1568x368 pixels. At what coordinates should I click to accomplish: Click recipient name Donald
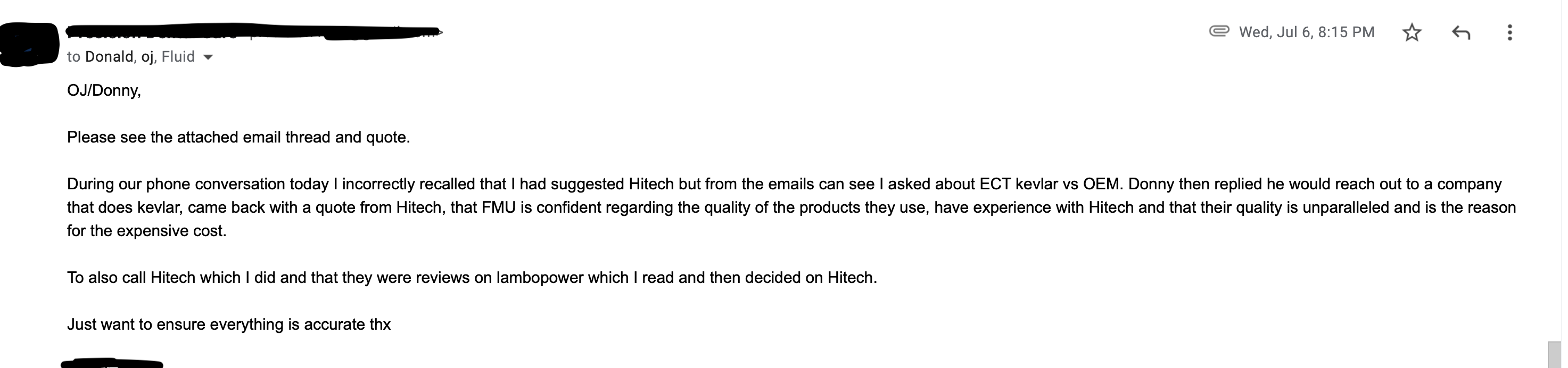(x=109, y=56)
